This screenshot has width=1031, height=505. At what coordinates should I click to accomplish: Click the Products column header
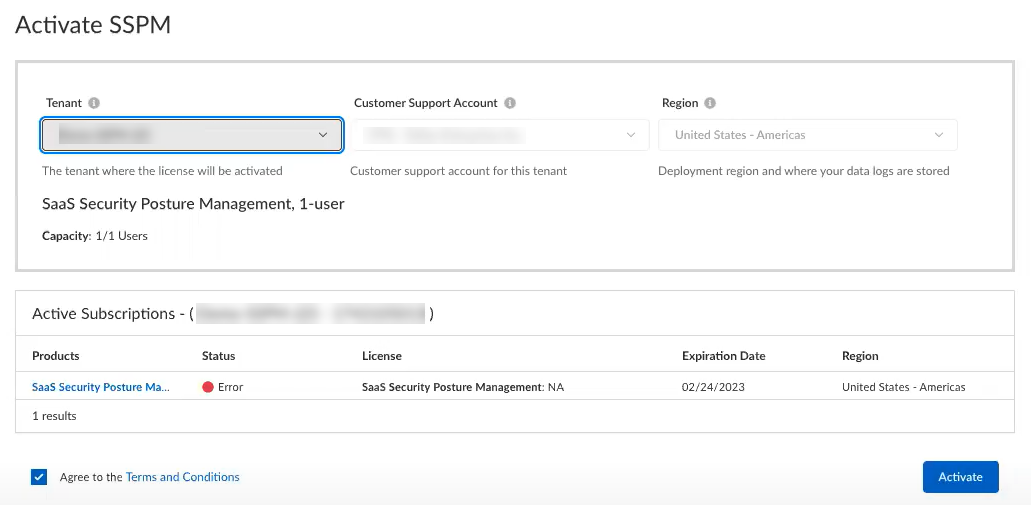point(56,356)
